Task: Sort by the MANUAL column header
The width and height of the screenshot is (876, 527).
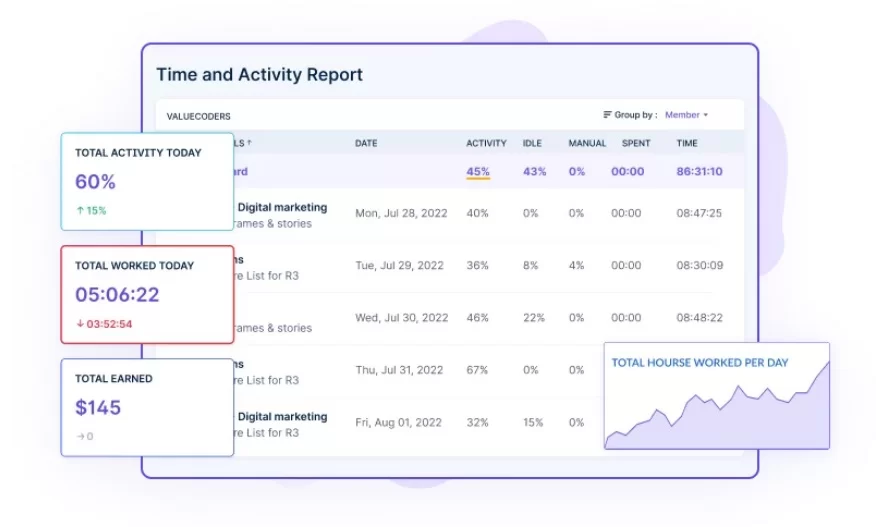Action: (587, 143)
